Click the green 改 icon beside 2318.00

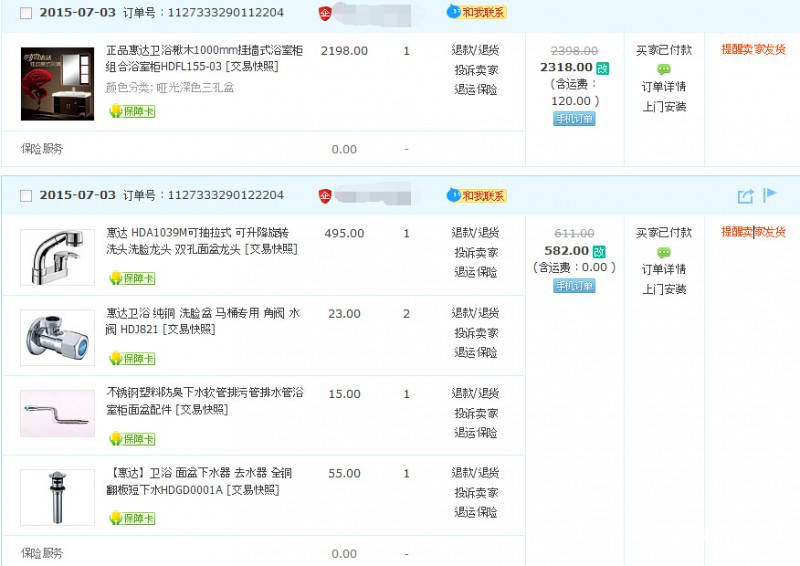[x=602, y=68]
